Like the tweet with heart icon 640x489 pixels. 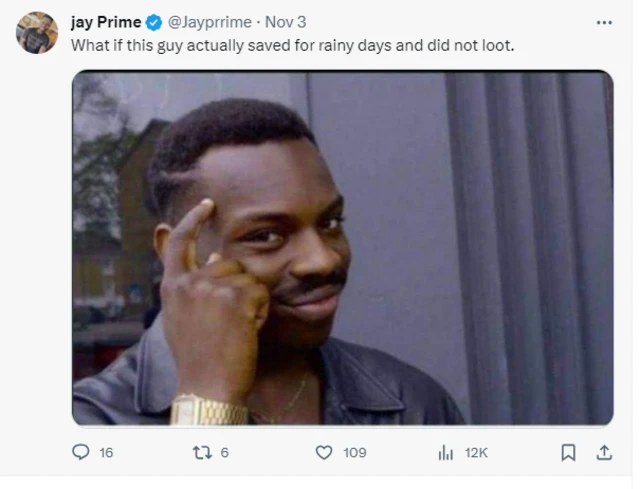tap(324, 453)
